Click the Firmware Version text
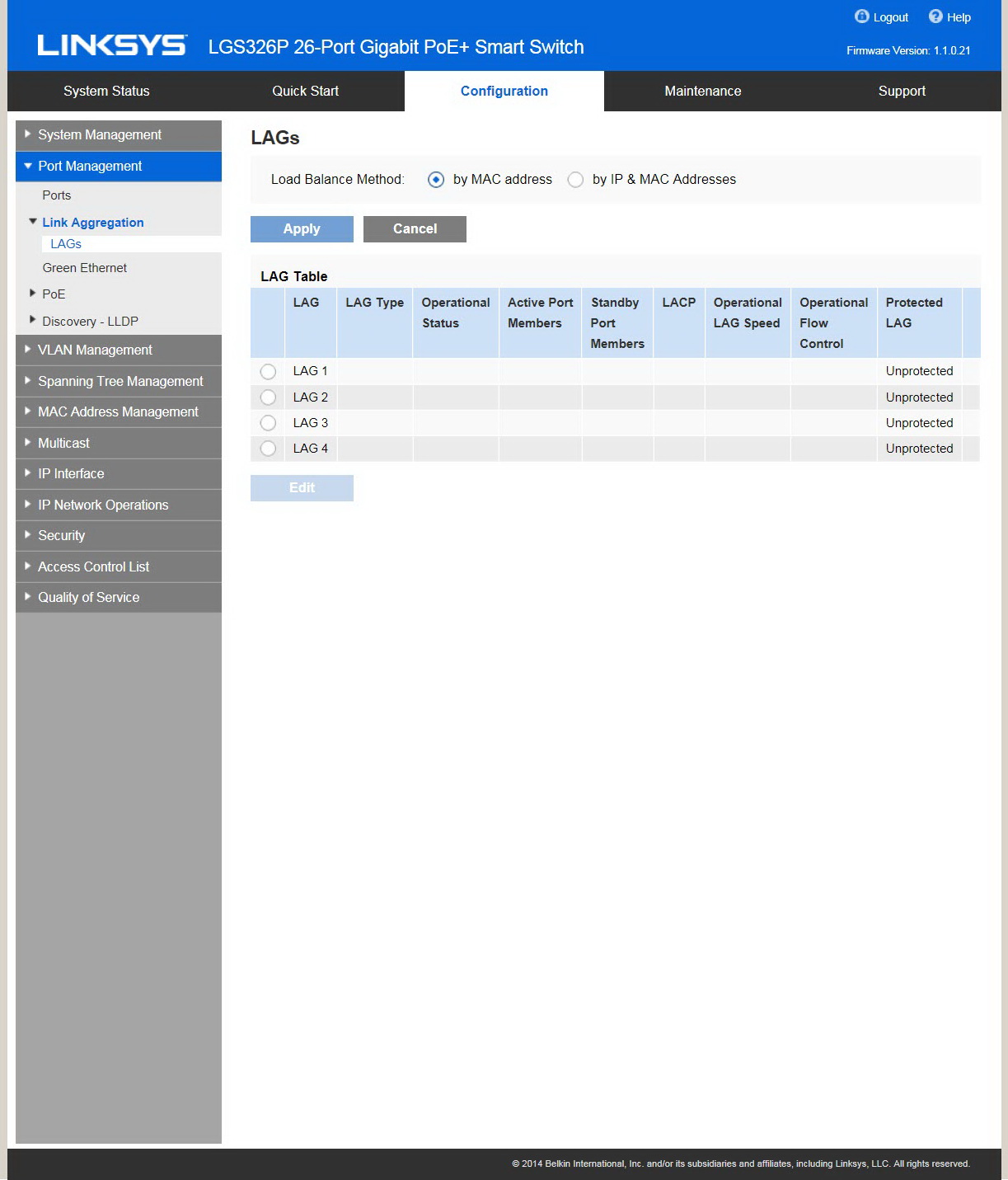The width and height of the screenshot is (1008, 1180). (908, 51)
